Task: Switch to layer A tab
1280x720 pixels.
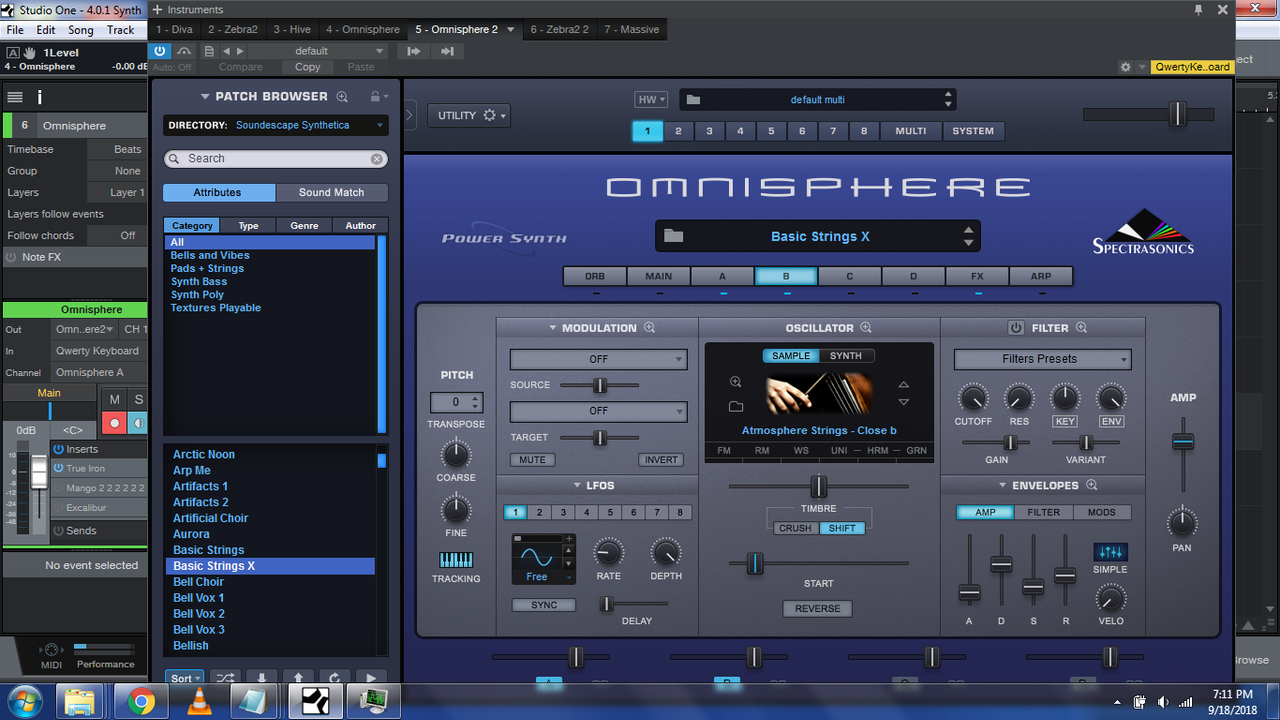Action: click(x=722, y=276)
